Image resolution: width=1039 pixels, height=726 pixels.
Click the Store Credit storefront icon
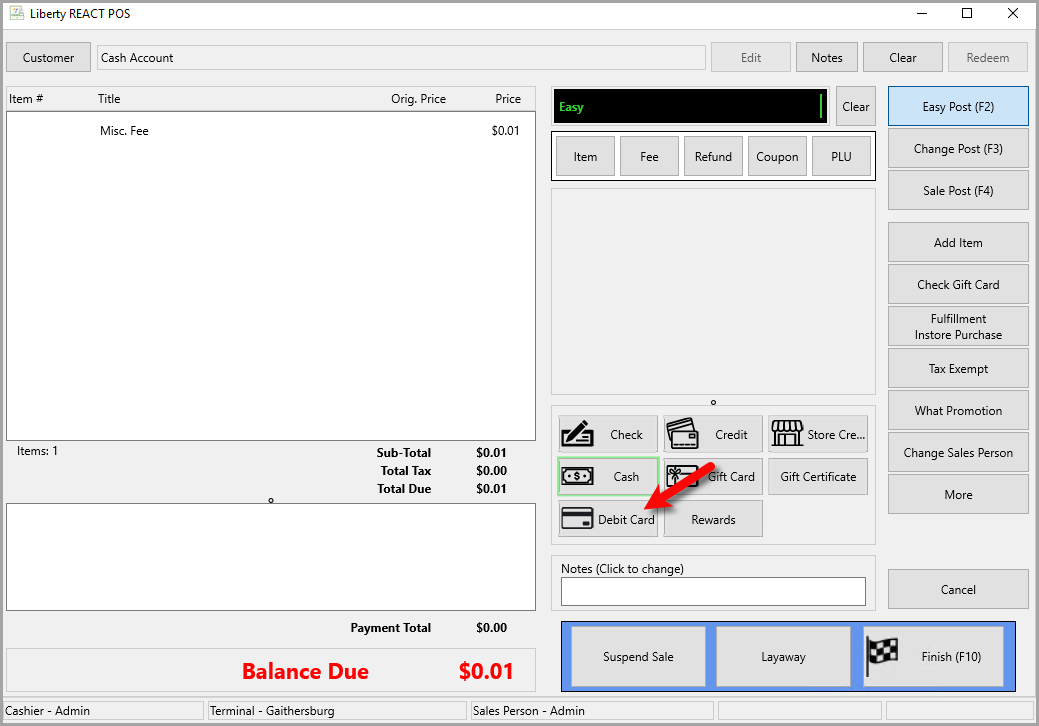click(x=787, y=433)
